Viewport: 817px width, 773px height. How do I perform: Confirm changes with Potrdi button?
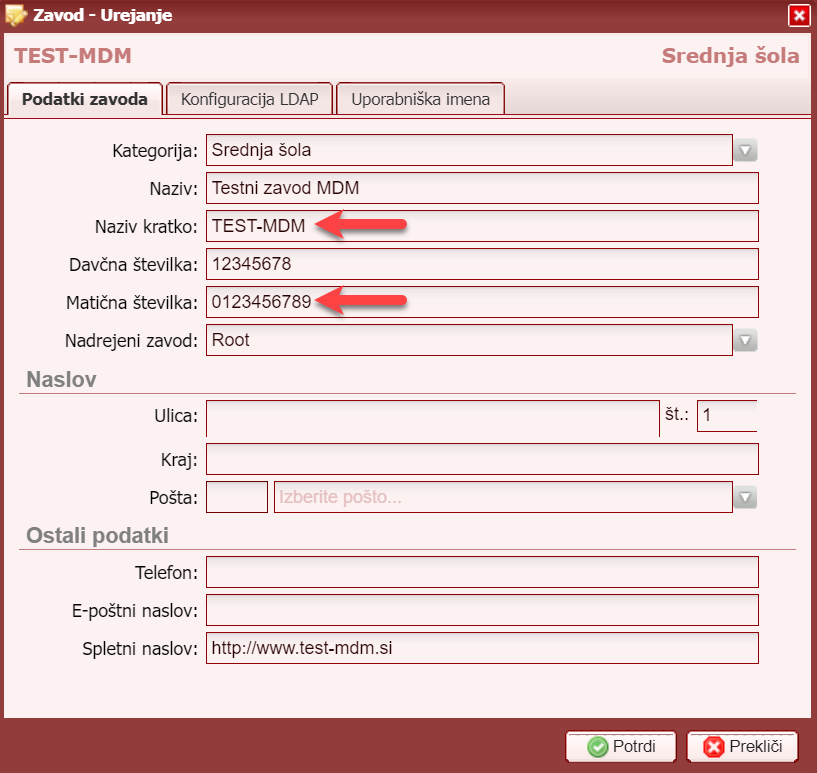point(620,747)
